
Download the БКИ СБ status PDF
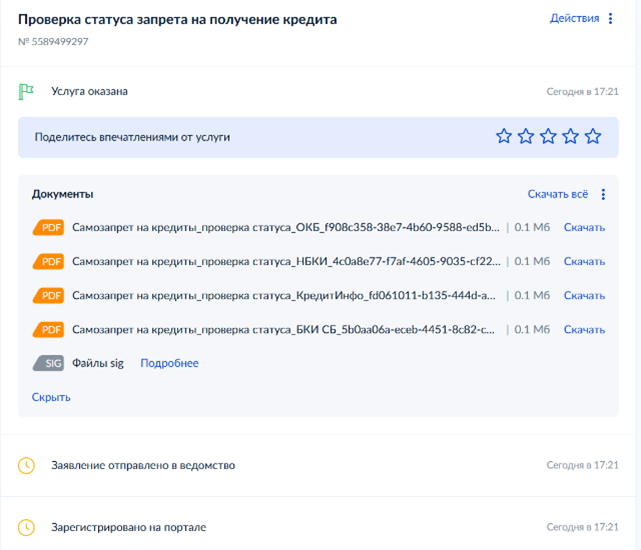pos(584,330)
